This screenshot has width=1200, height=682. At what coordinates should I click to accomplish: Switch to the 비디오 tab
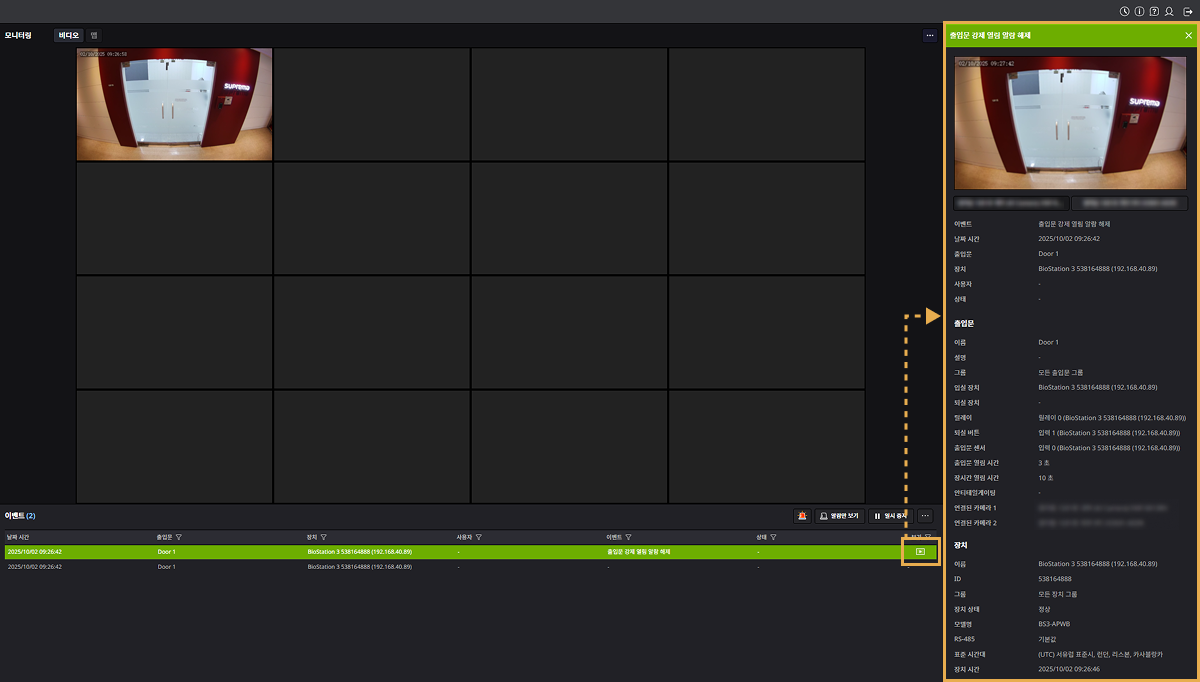(x=68, y=35)
